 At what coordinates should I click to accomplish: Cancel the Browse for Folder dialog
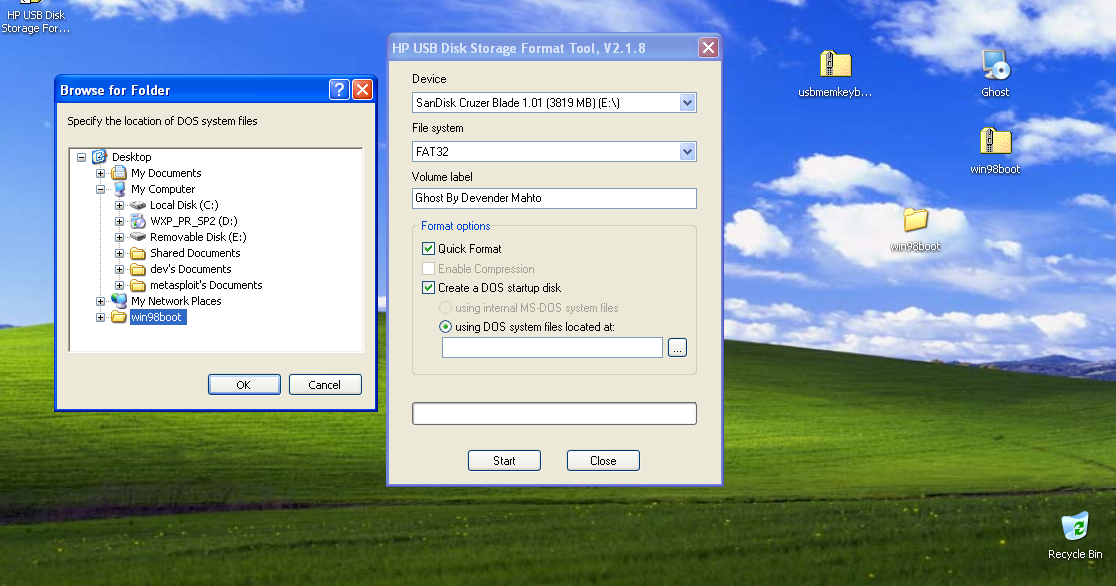point(325,384)
